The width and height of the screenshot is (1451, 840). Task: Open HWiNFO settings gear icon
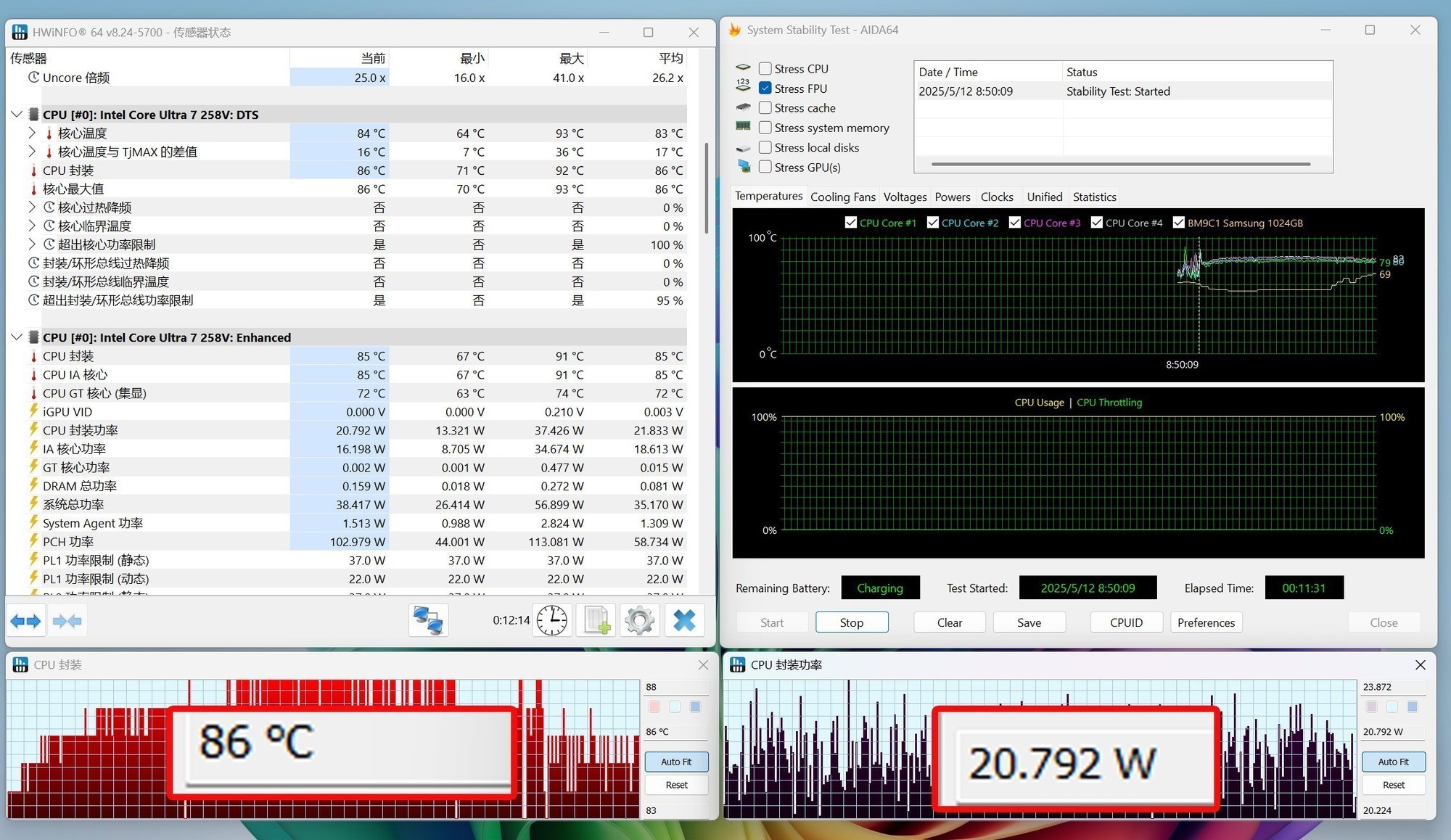[x=640, y=621]
